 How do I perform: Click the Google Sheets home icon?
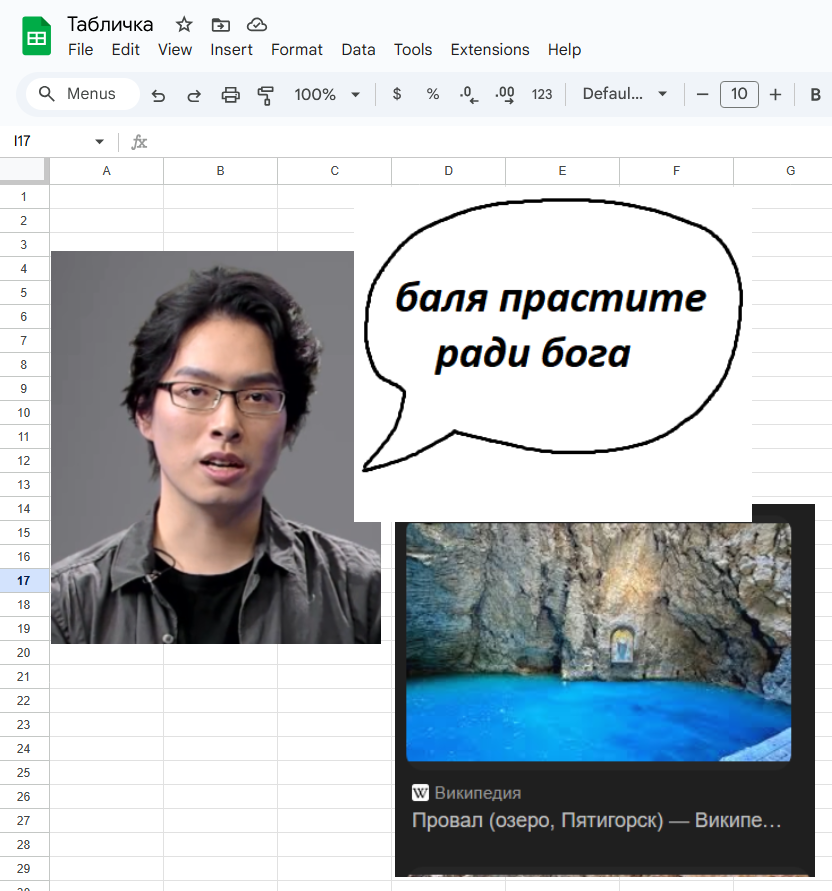coord(37,37)
